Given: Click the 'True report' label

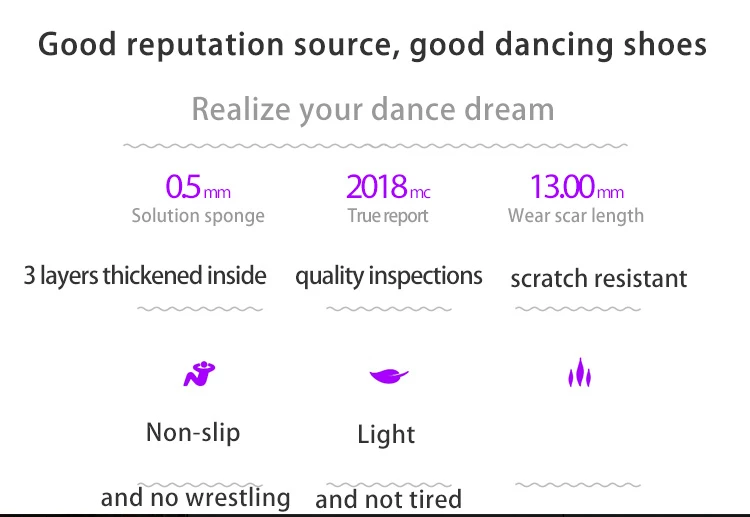Looking at the screenshot, I should point(388,216).
